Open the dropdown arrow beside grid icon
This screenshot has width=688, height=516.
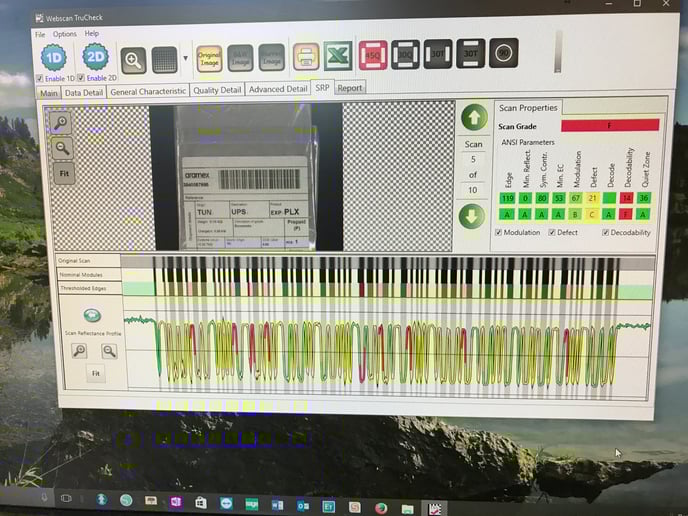point(185,59)
